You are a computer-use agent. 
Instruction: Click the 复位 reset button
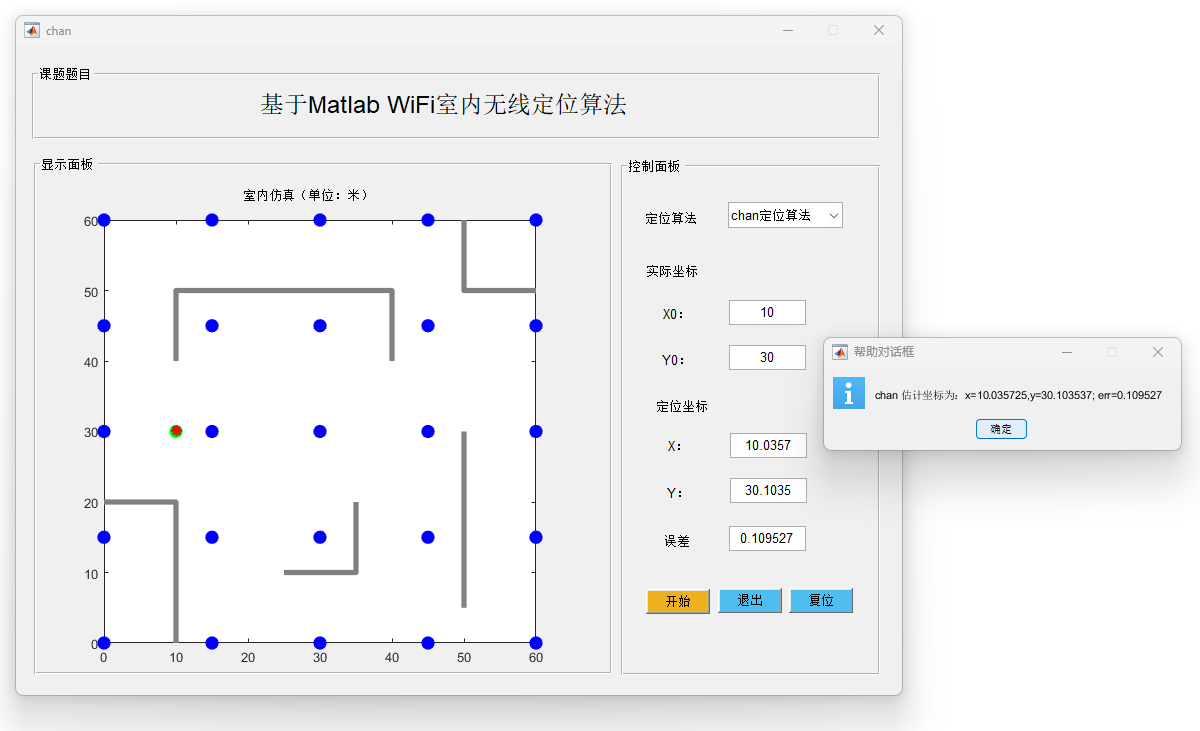click(x=821, y=601)
